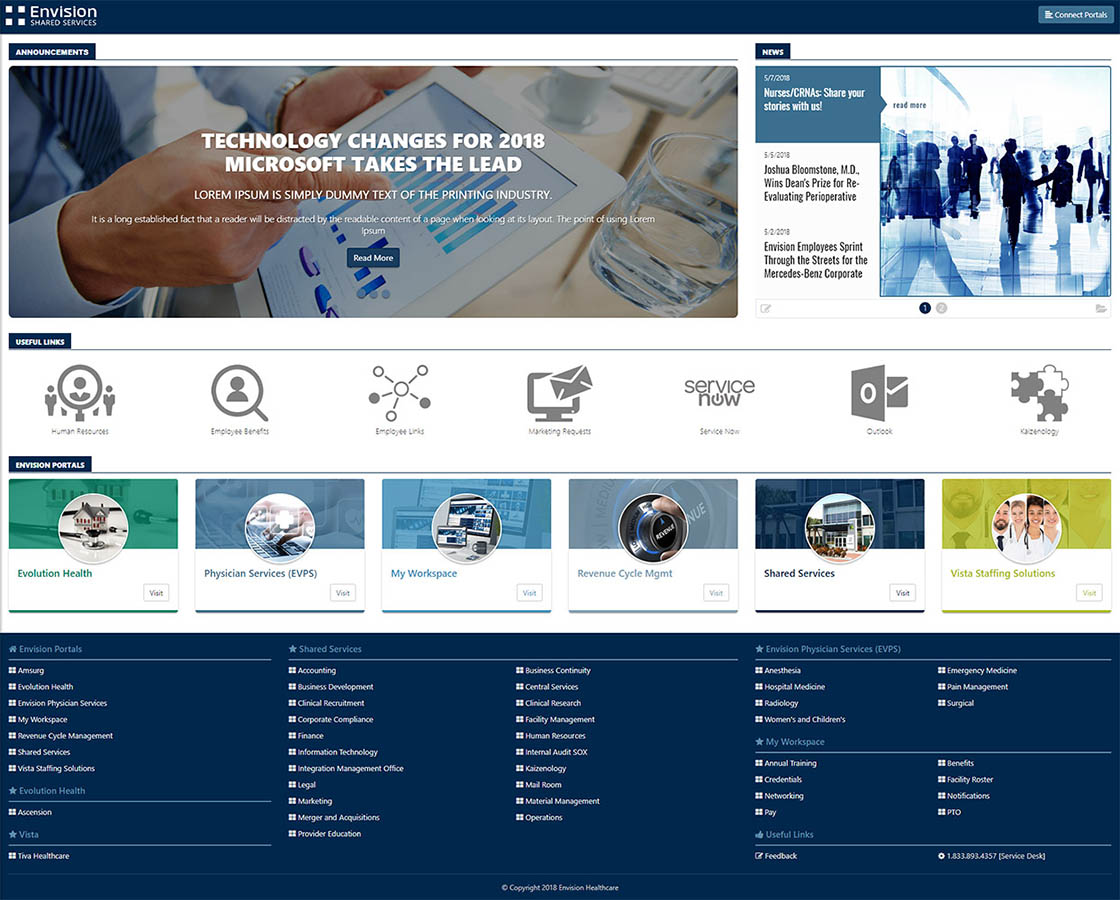This screenshot has width=1120, height=900.
Task: Click Read More on announcement banner
Action: click(373, 258)
